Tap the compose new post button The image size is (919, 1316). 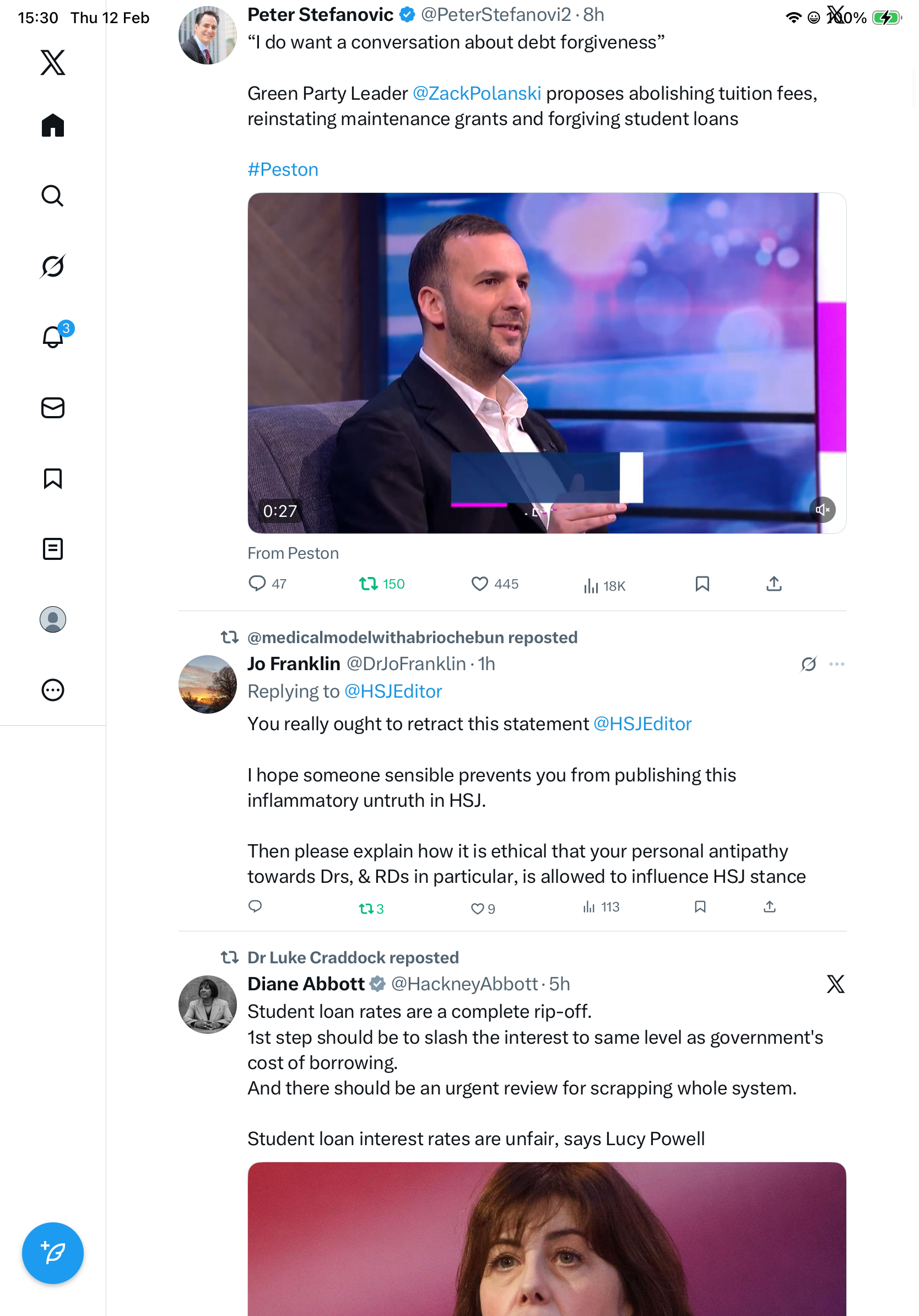[53, 1253]
